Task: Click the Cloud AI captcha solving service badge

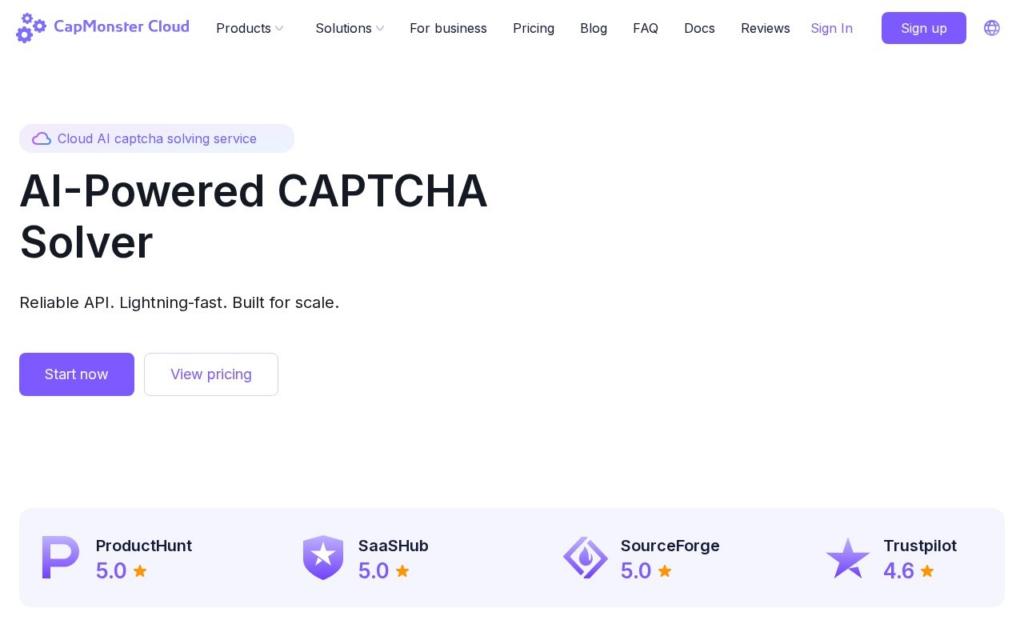Action: [x=157, y=138]
